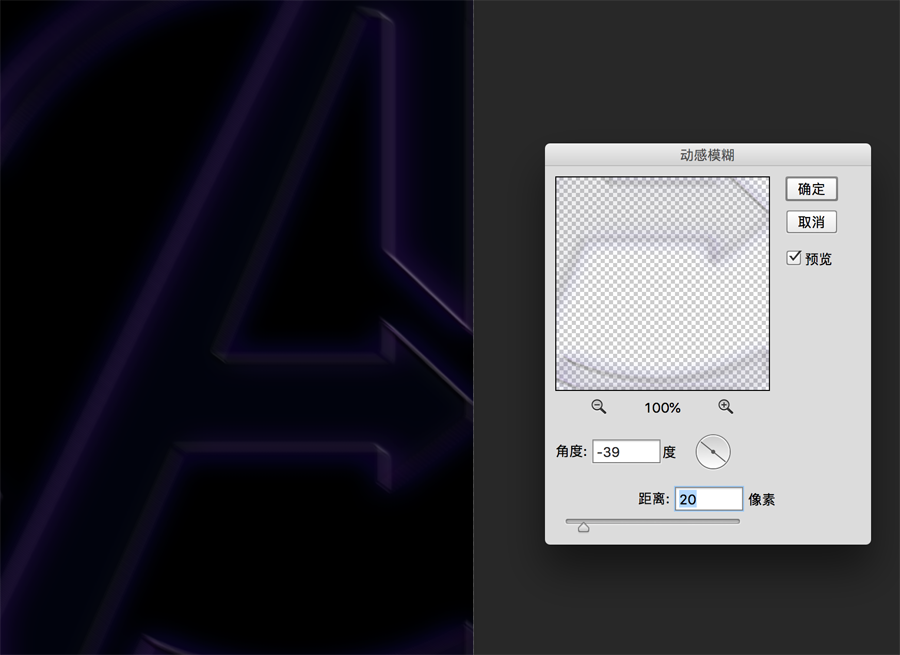
Task: Confirm with the 确定 button
Action: (x=811, y=189)
